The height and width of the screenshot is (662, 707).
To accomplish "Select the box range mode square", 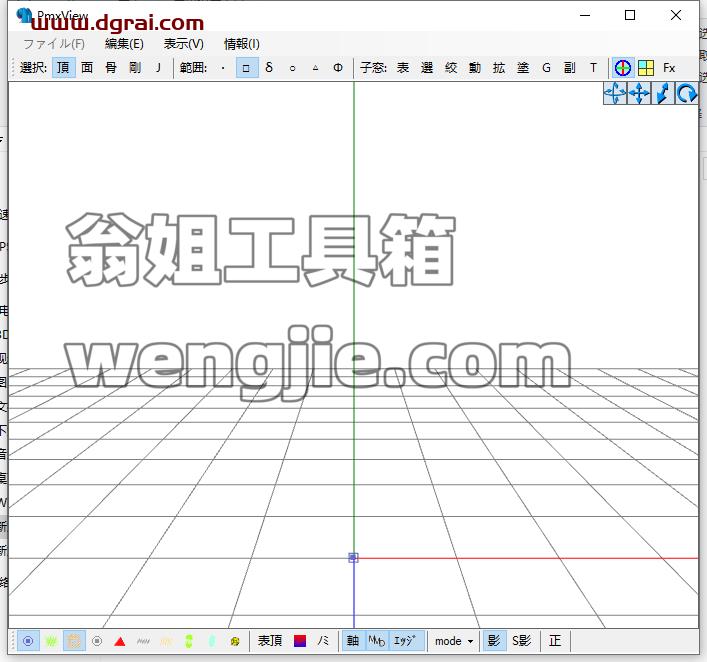I will tap(247, 68).
